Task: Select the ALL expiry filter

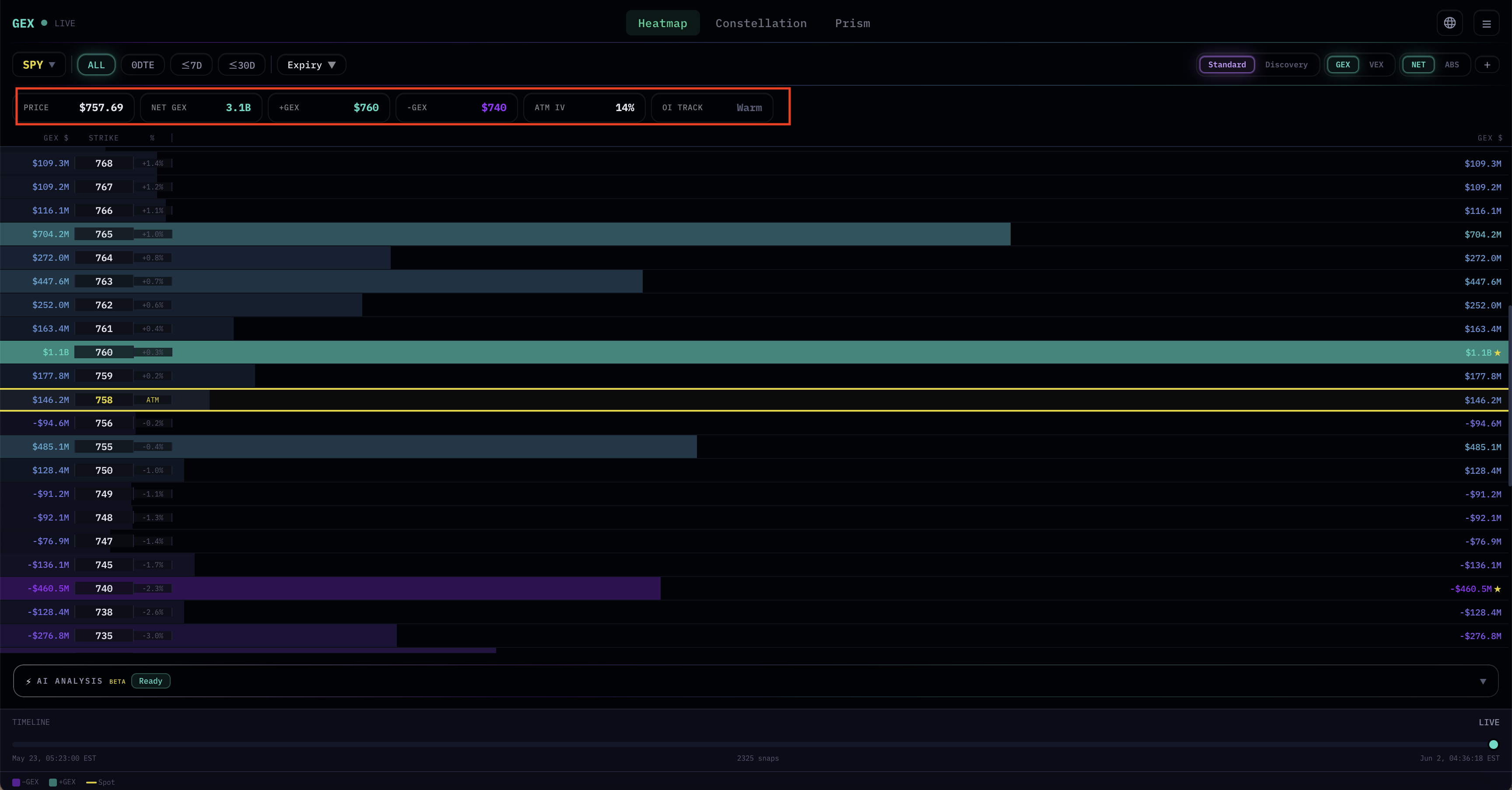Action: (96, 65)
